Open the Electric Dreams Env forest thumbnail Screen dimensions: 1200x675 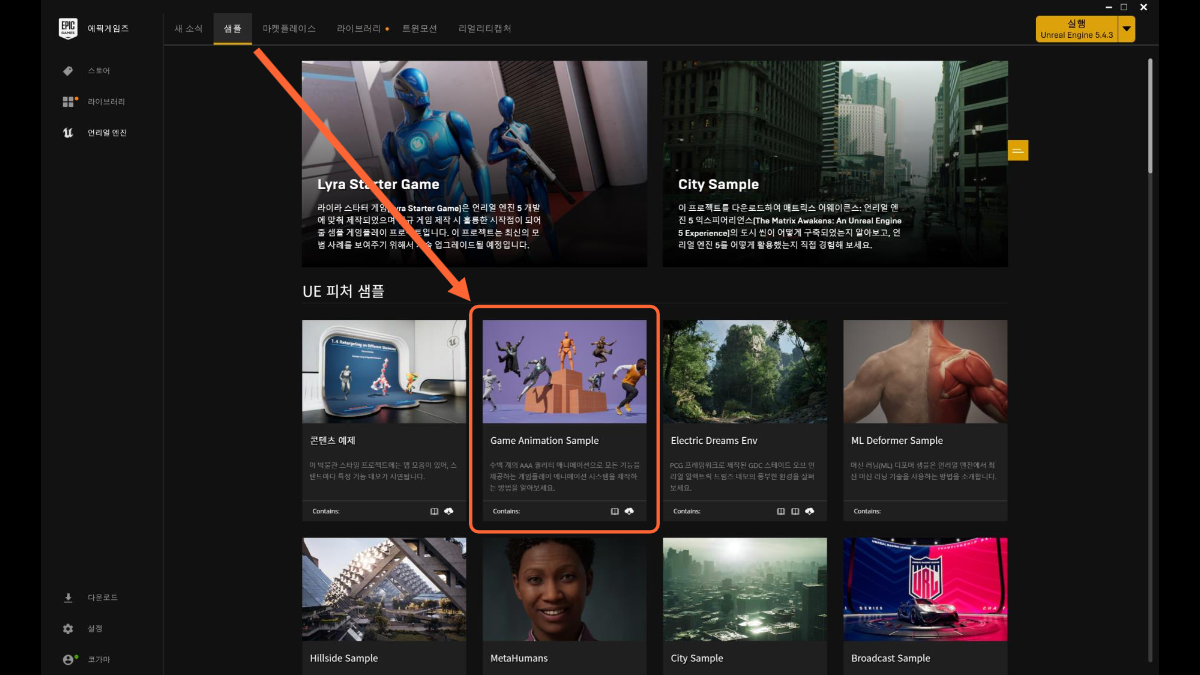(745, 372)
